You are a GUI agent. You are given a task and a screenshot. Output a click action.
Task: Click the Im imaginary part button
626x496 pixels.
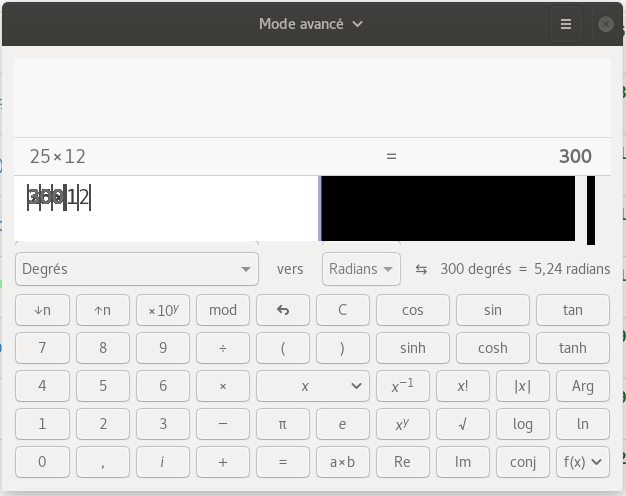[x=463, y=462]
